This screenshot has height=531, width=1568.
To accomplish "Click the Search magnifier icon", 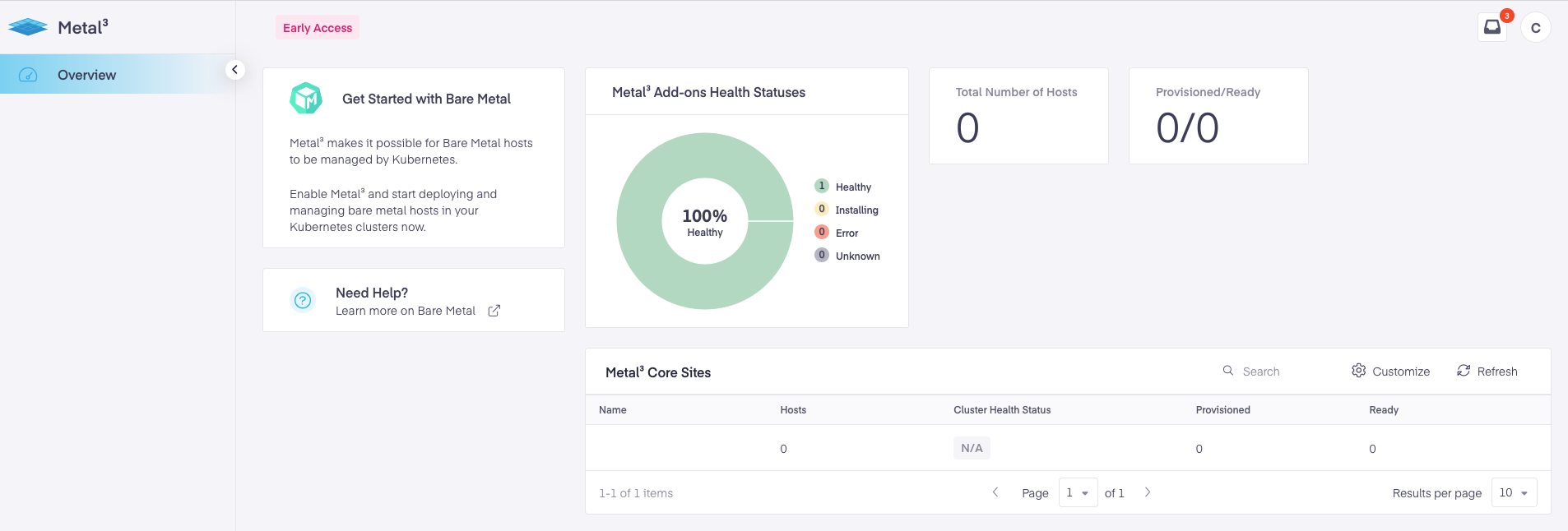I will [1227, 371].
